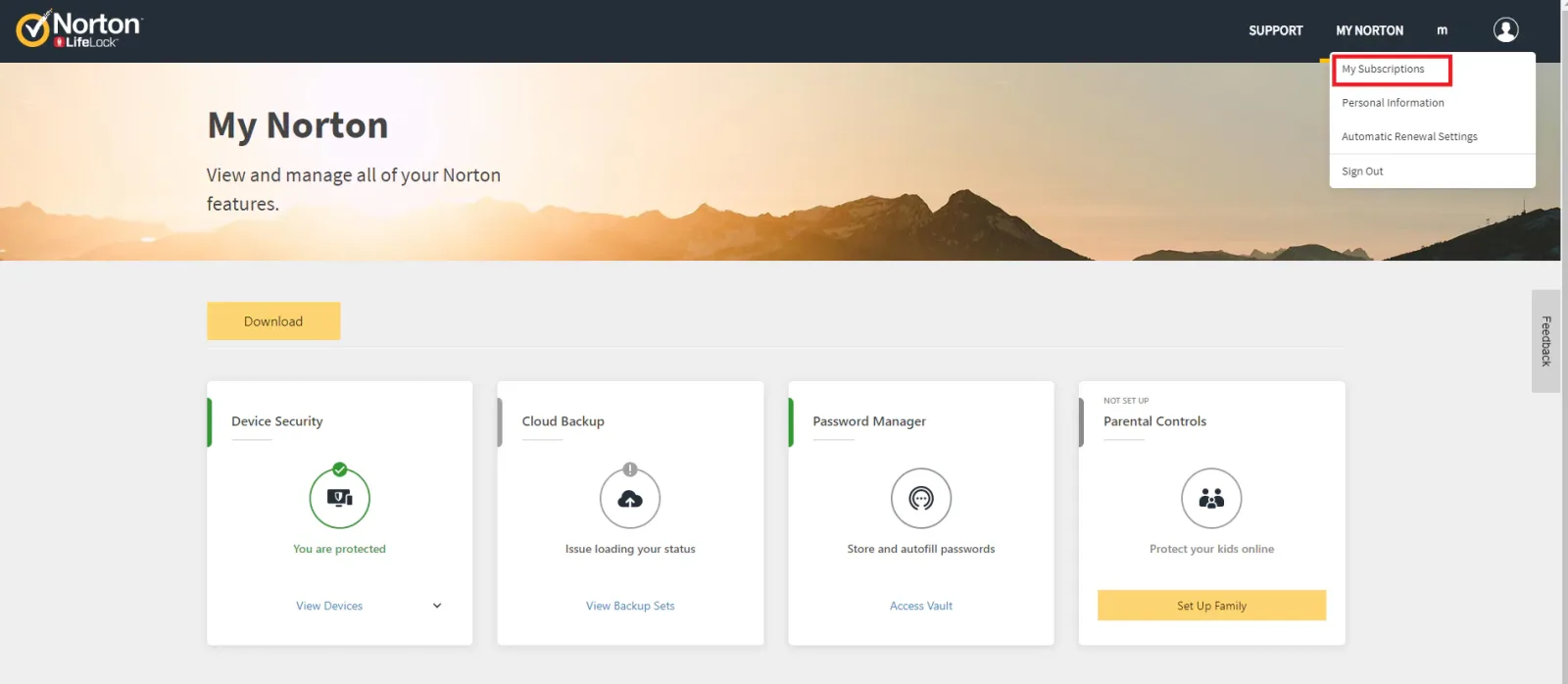Click the page vertical scrollbar

click(1564, 342)
